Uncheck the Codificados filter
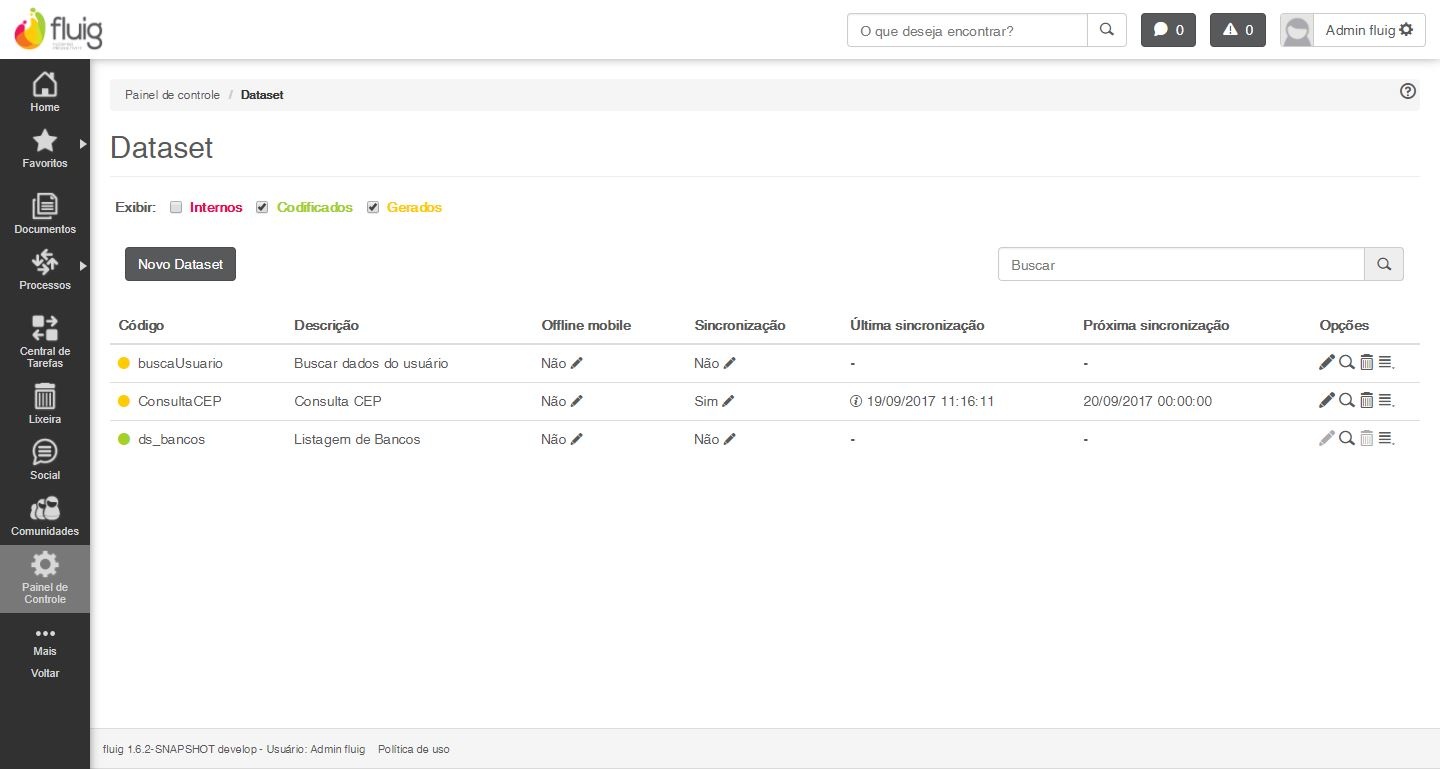This screenshot has height=769, width=1440. [262, 208]
